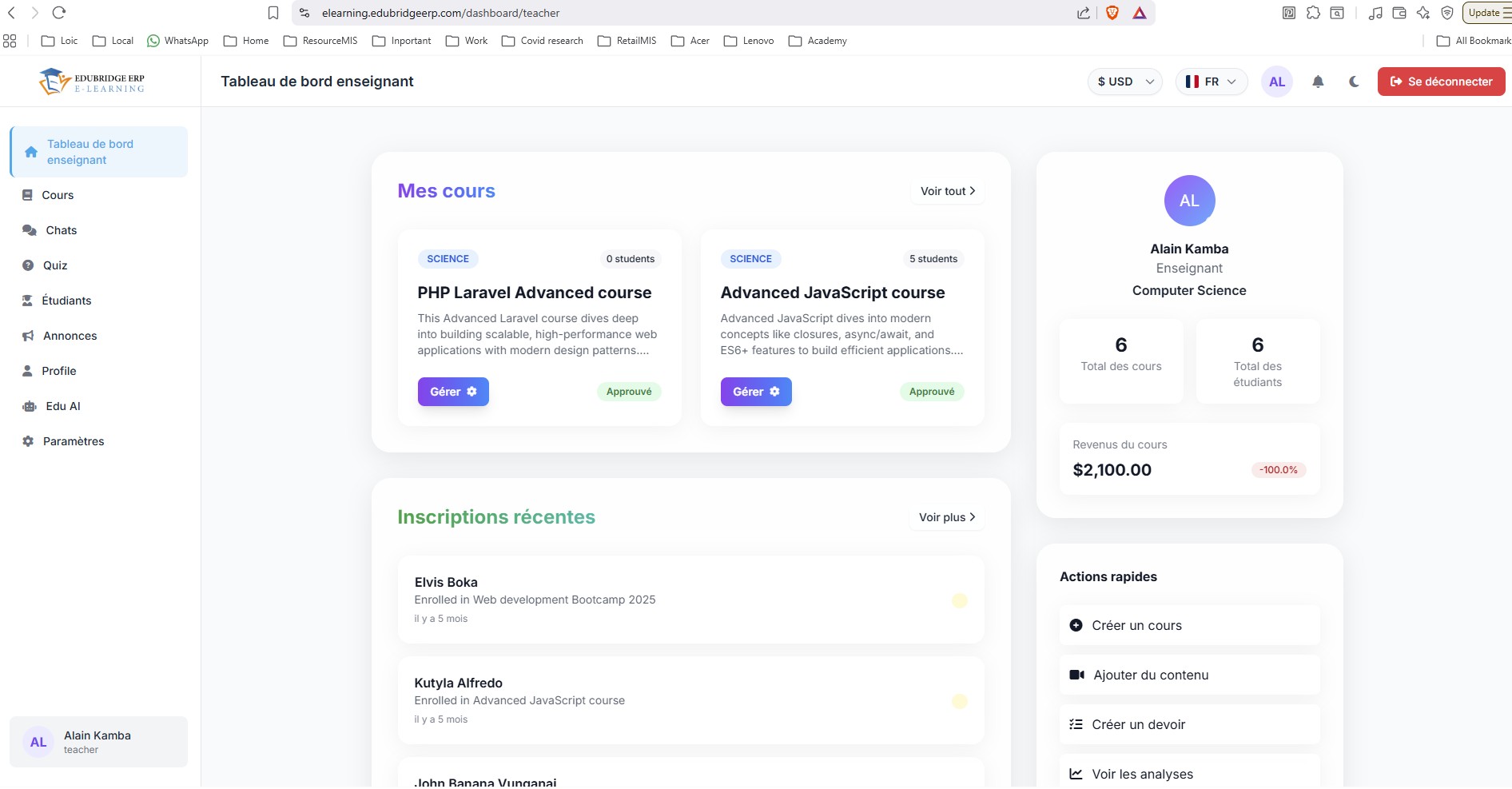Click the Annonces megaphone icon
This screenshot has width=1512, height=789.
(28, 336)
